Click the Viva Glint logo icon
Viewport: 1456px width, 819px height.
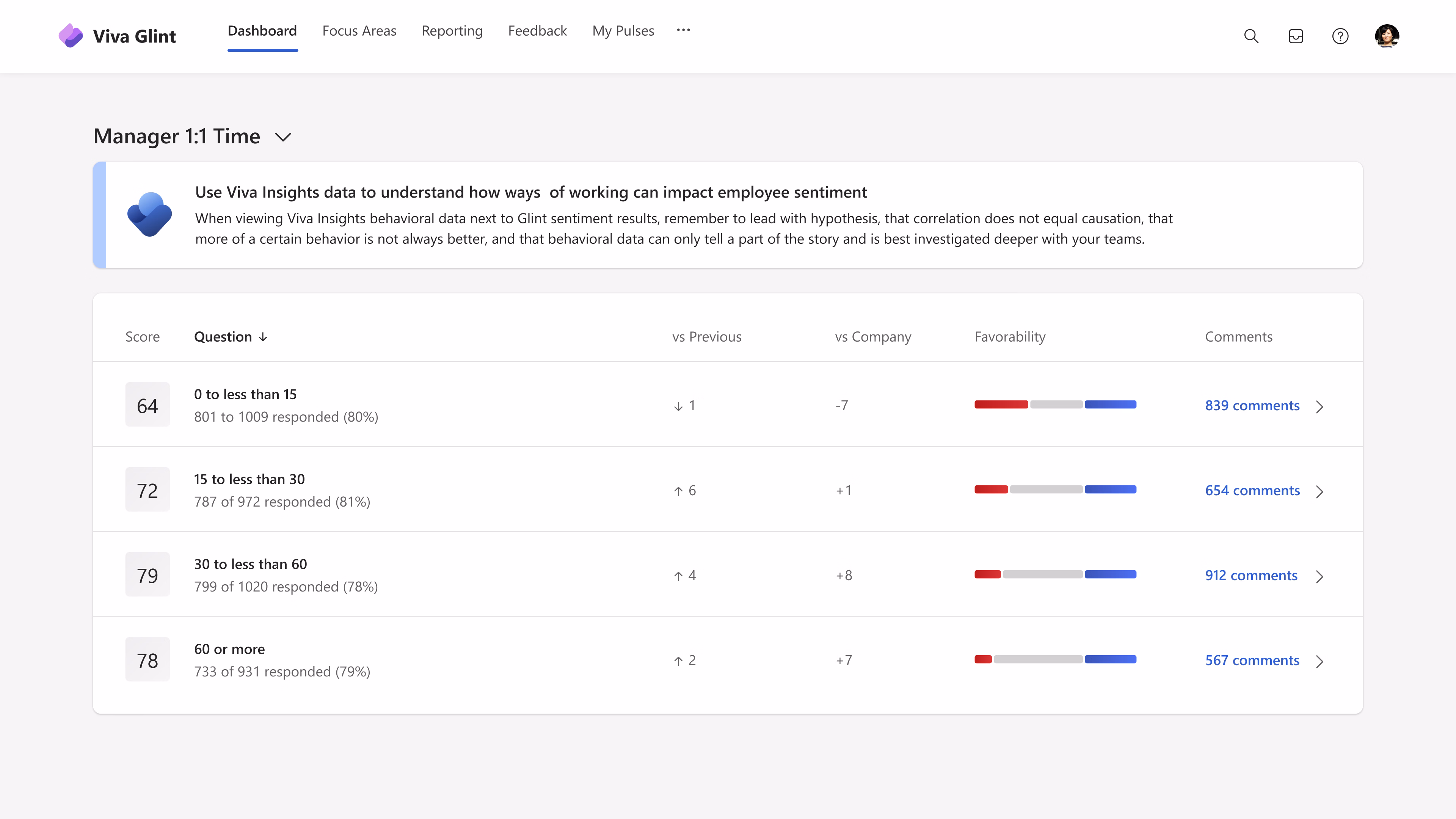click(71, 36)
